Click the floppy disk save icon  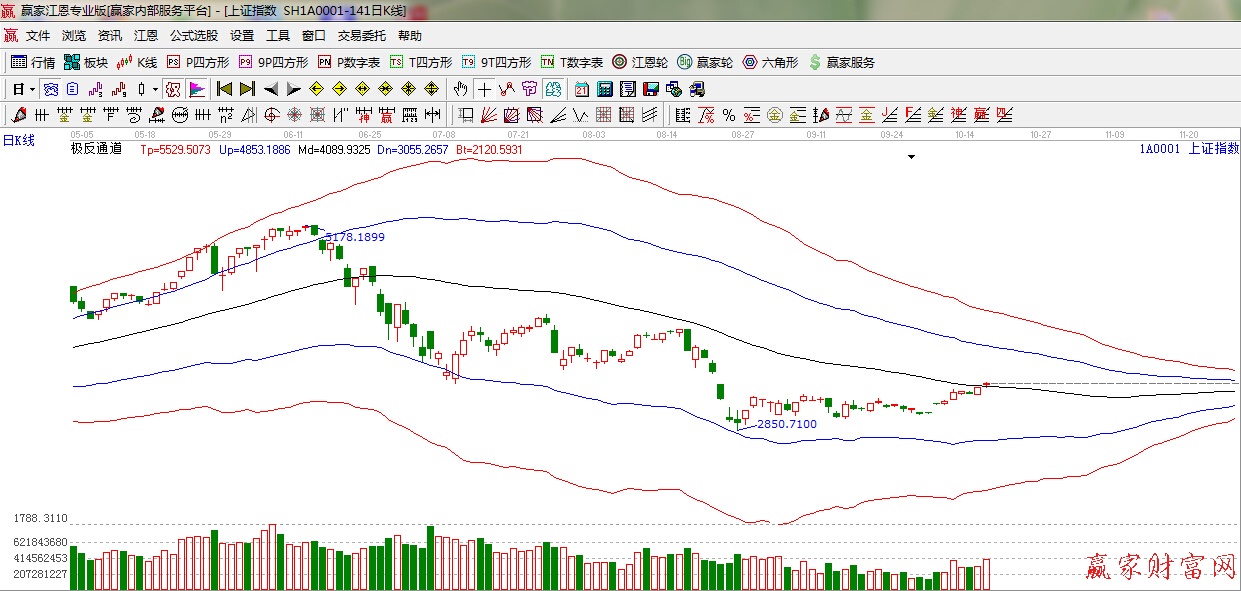point(651,89)
